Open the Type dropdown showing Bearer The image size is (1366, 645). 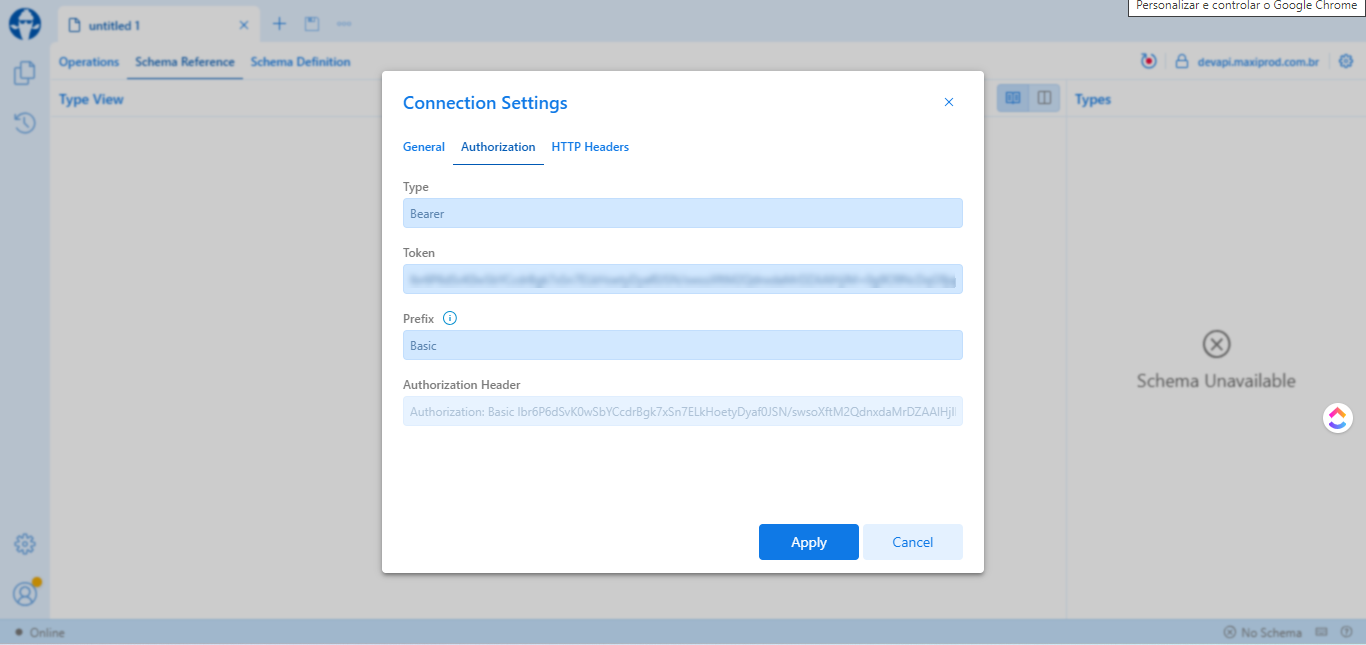click(x=682, y=213)
